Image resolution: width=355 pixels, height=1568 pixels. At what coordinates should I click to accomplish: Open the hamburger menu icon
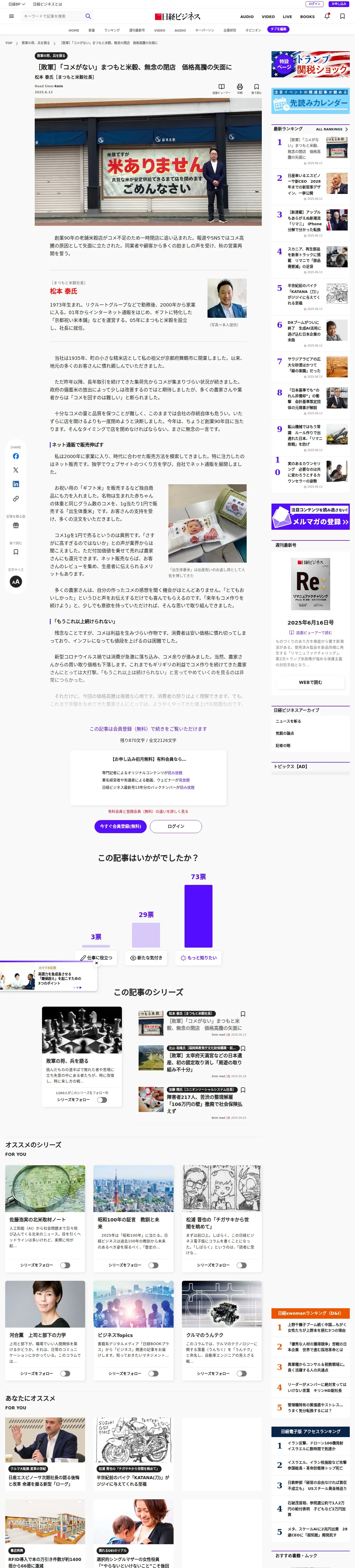point(11,16)
